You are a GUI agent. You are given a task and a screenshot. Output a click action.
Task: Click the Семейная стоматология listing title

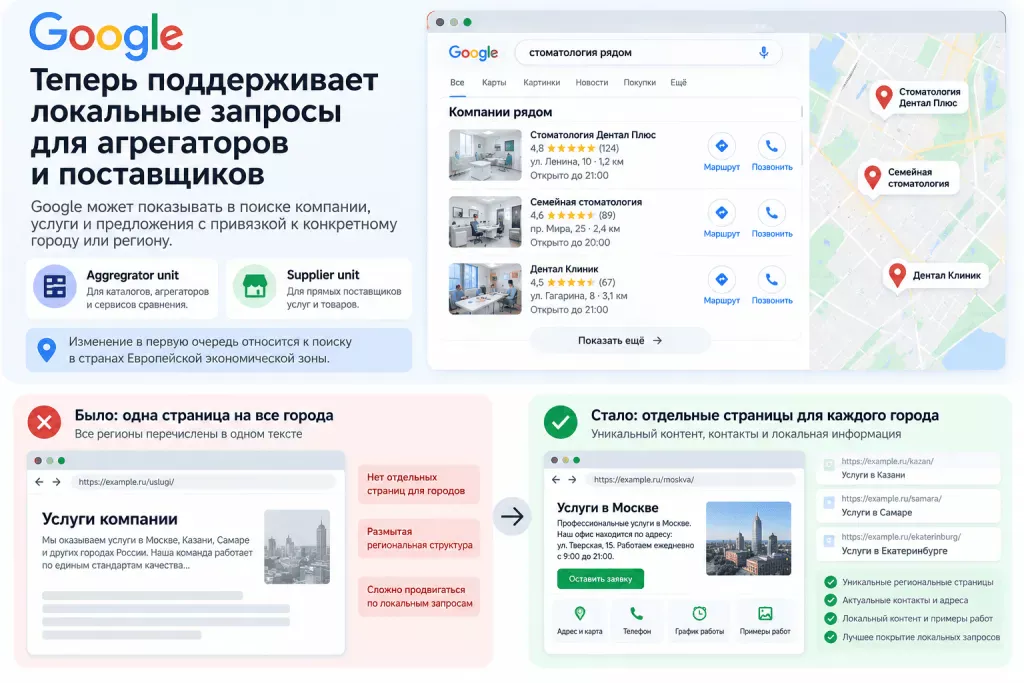tap(586, 202)
